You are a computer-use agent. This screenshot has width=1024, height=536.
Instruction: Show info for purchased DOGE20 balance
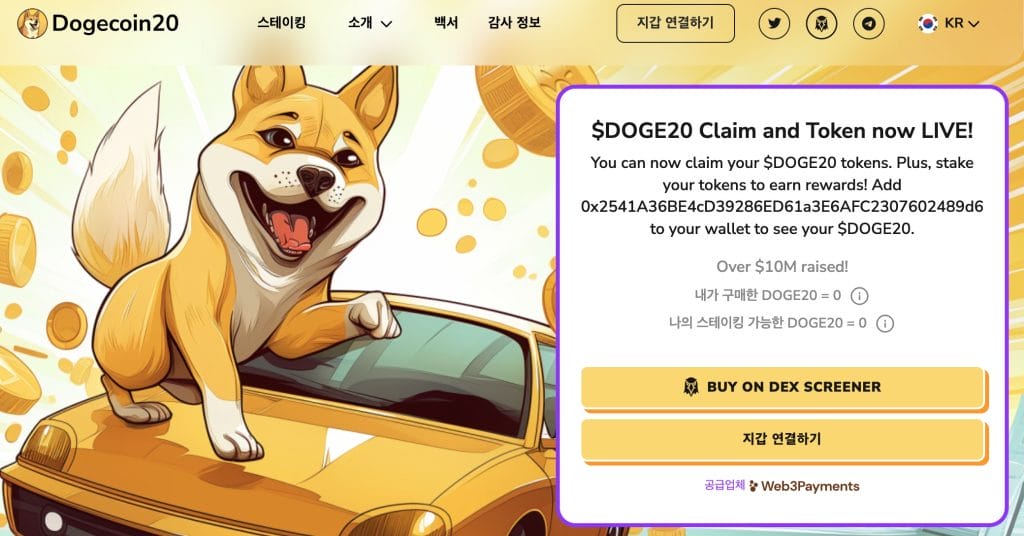click(x=859, y=296)
